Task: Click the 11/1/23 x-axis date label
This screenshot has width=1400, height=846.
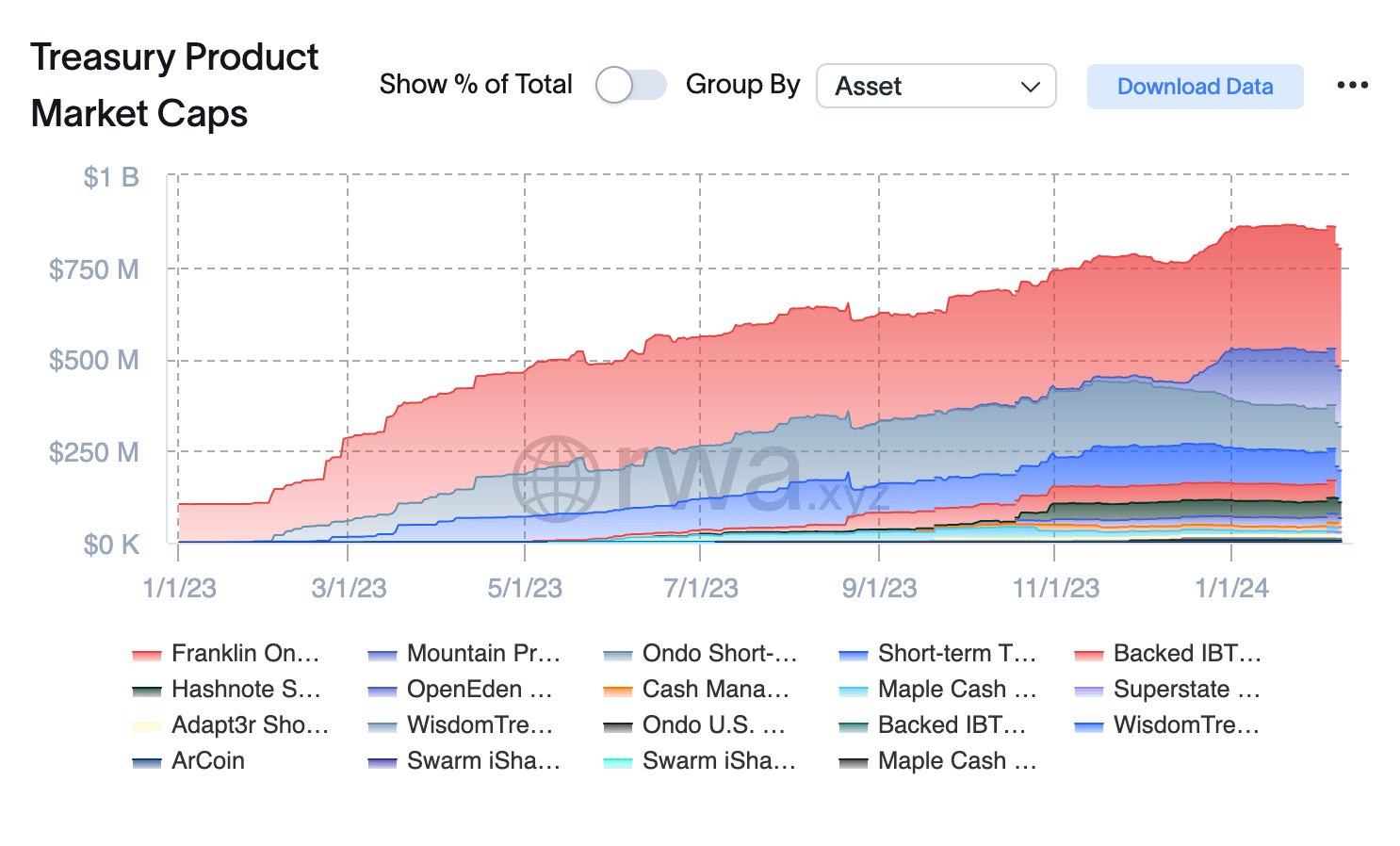Action: [x=1056, y=588]
